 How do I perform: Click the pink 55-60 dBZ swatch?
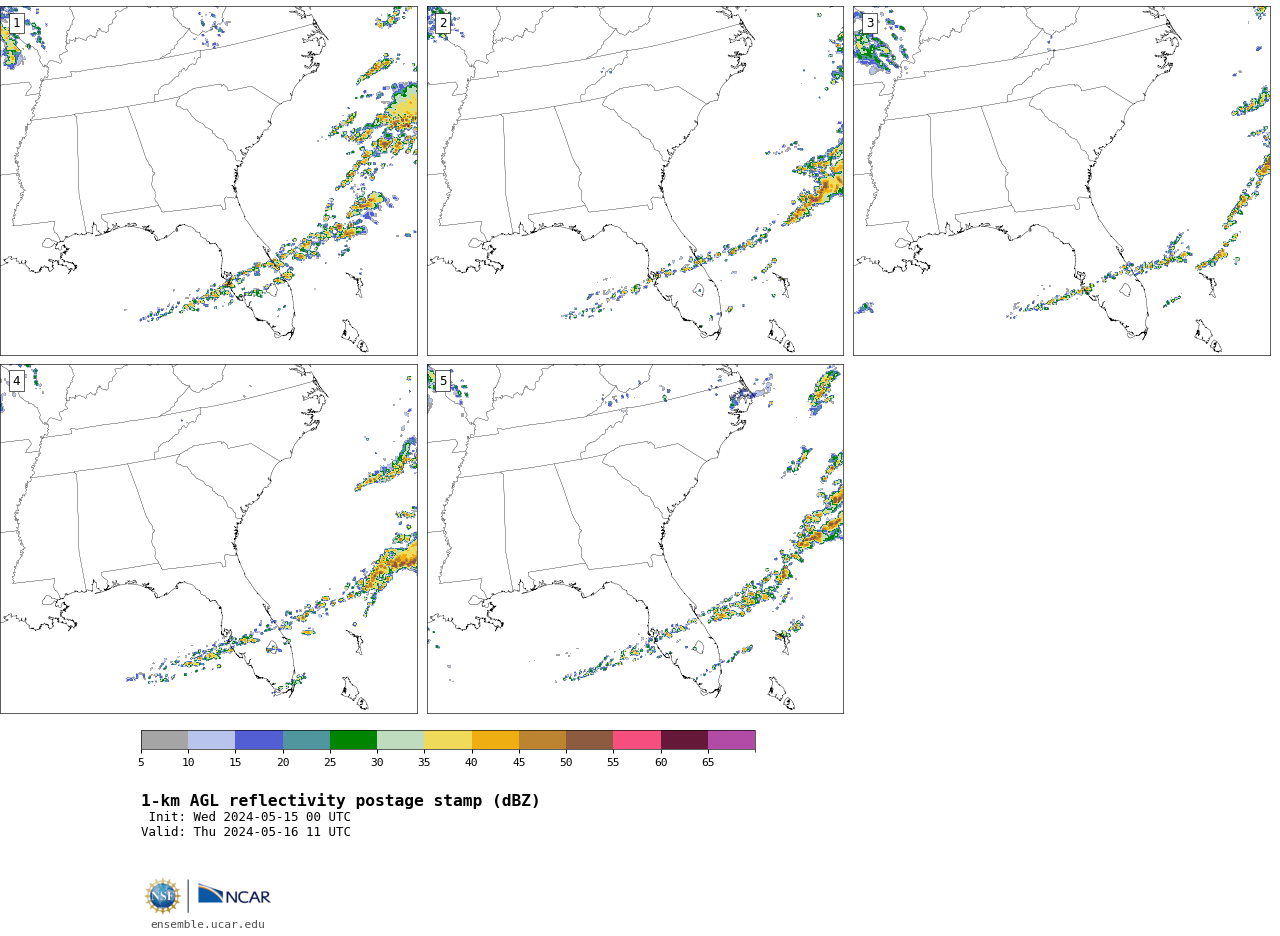point(637,740)
